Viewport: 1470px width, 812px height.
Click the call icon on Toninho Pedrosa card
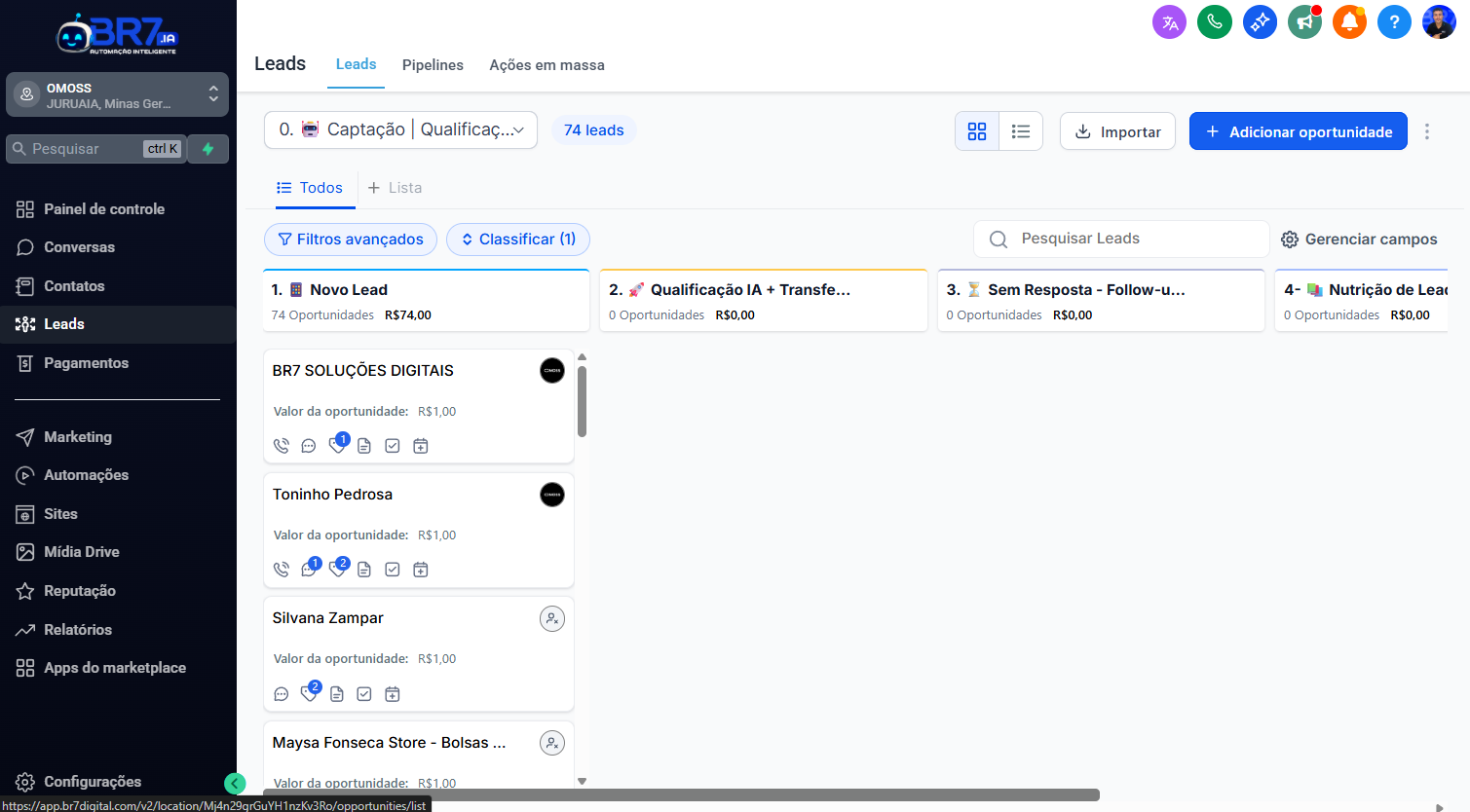coord(282,570)
